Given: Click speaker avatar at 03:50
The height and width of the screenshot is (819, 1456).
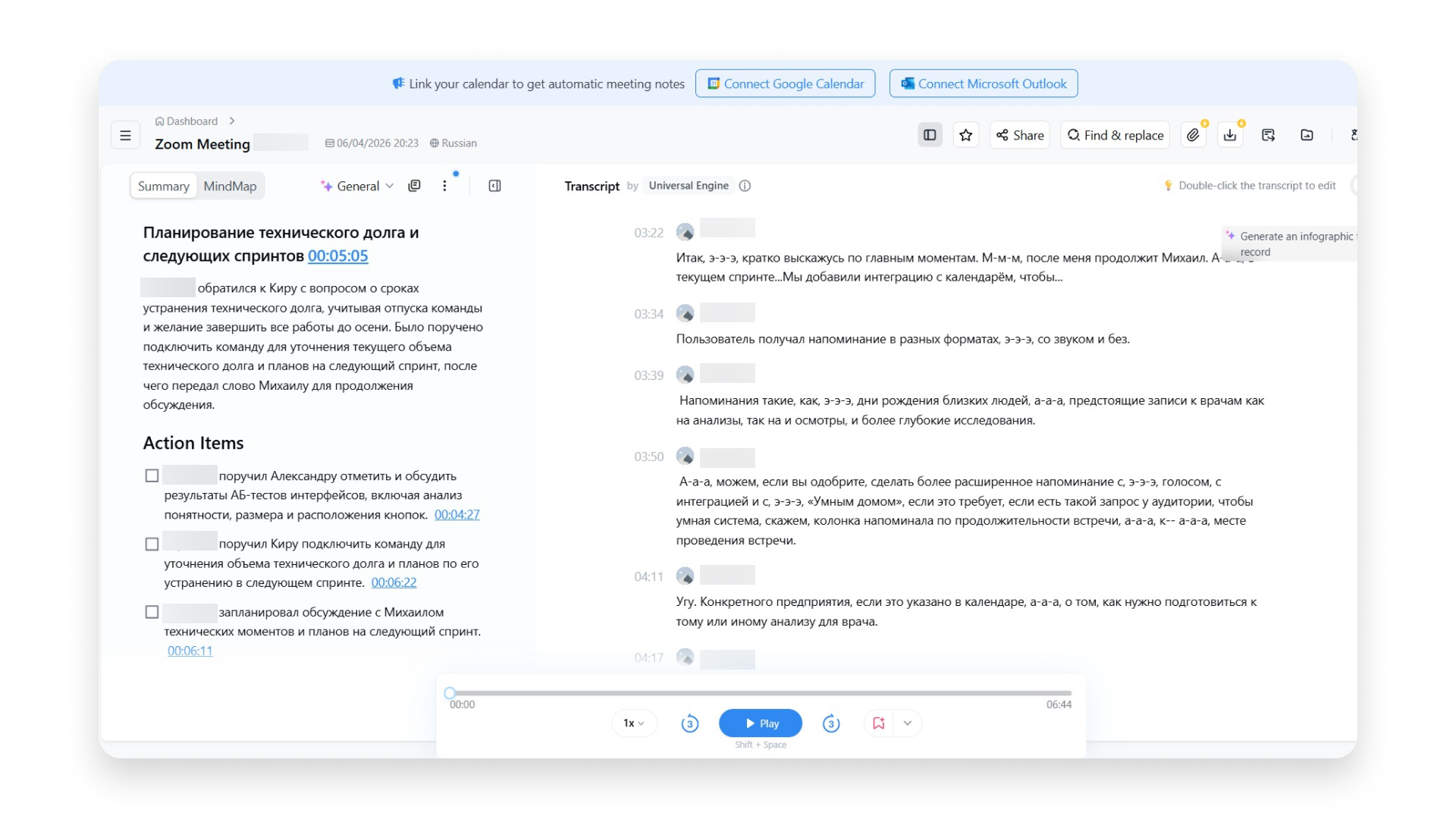Looking at the screenshot, I should tap(685, 456).
